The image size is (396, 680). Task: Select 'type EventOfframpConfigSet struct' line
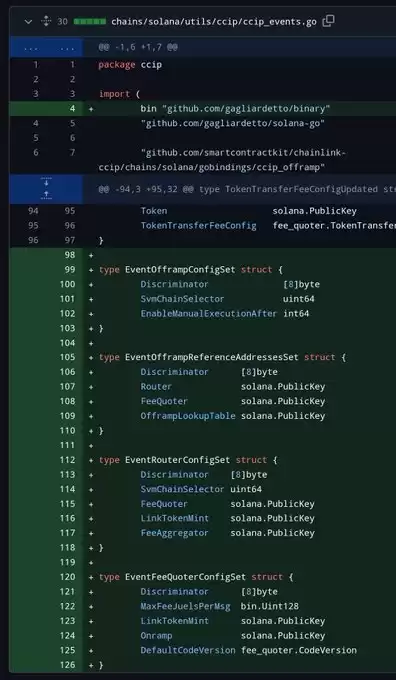[191, 270]
